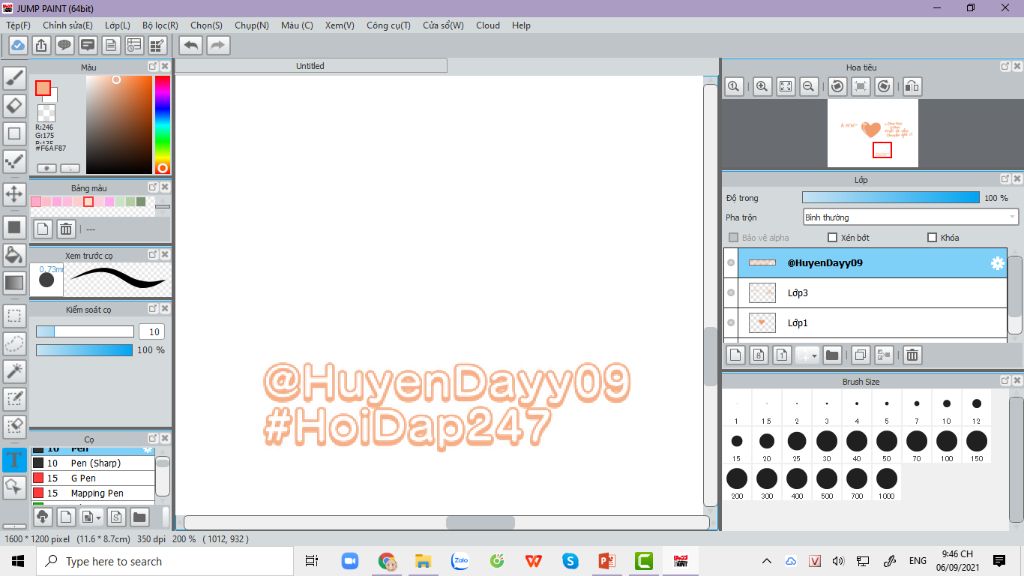Select the Gradient tool
This screenshot has height=576, width=1024.
coord(14,282)
